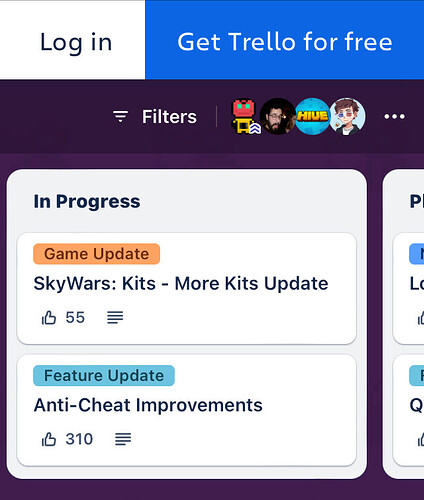Screen dimensions: 424x500
Task: Click thumbs-up votes icon on Anti-Cheat card
Action: click(49, 439)
